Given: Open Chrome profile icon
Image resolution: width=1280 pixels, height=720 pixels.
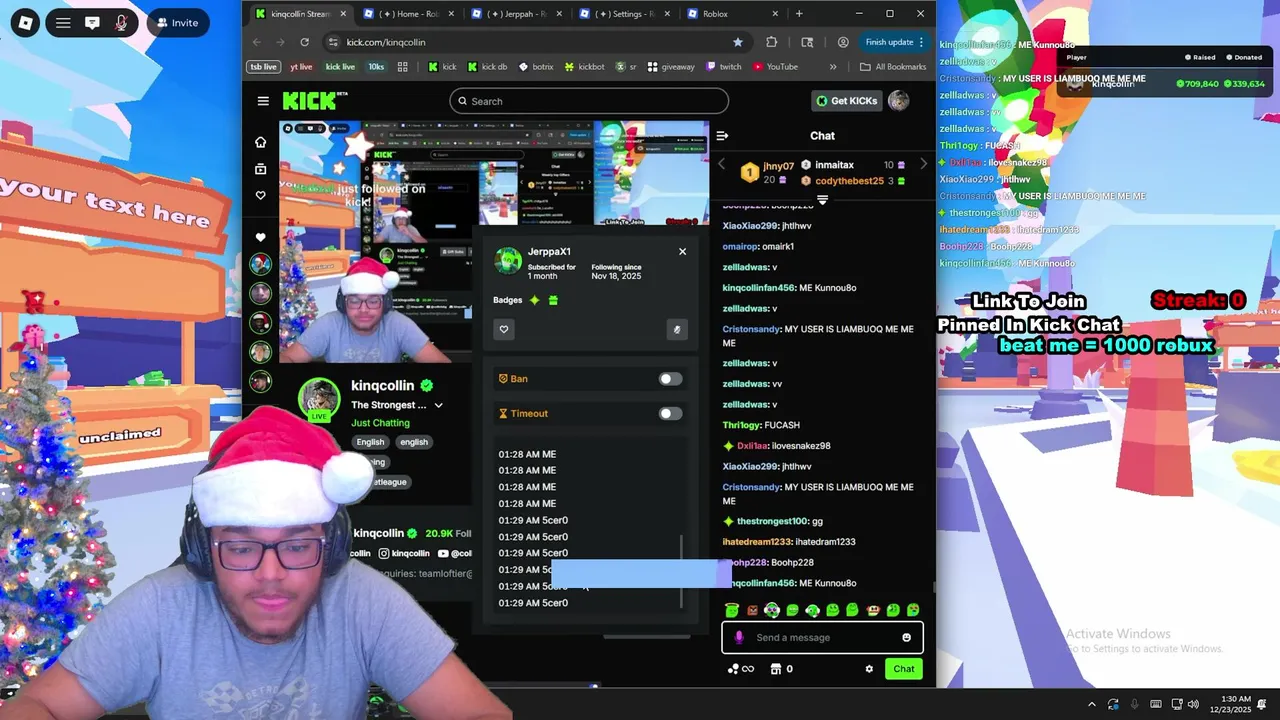Looking at the screenshot, I should click(x=843, y=42).
